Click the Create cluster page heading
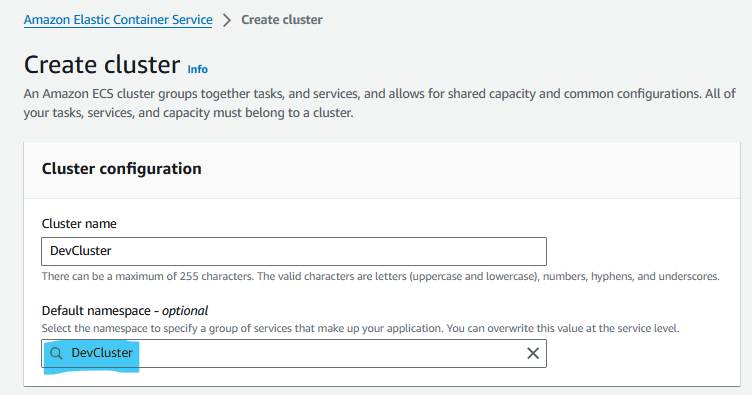 point(102,65)
